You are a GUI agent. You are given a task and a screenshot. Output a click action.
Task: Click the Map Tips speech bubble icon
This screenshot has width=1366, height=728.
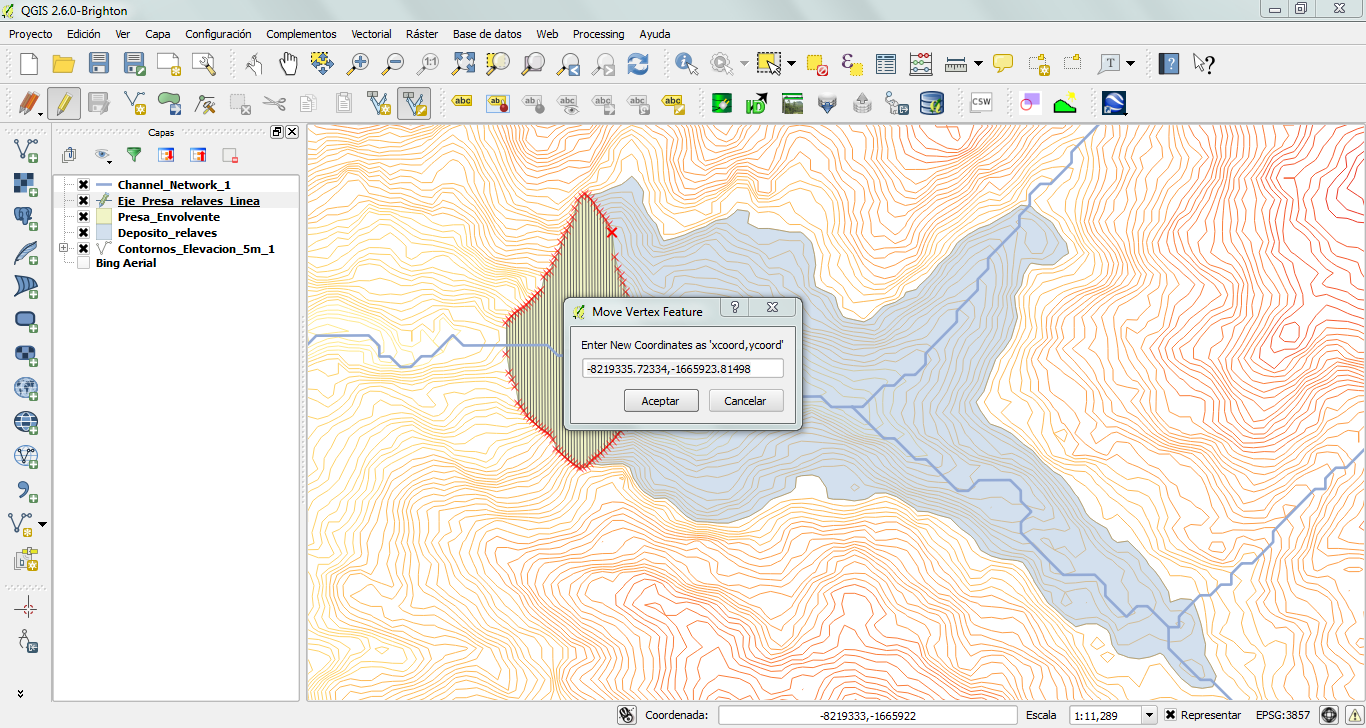(x=1003, y=64)
